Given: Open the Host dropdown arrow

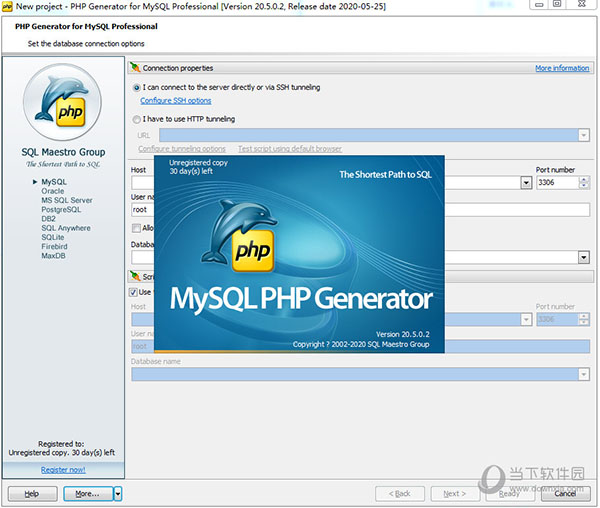Looking at the screenshot, I should 526,183.
